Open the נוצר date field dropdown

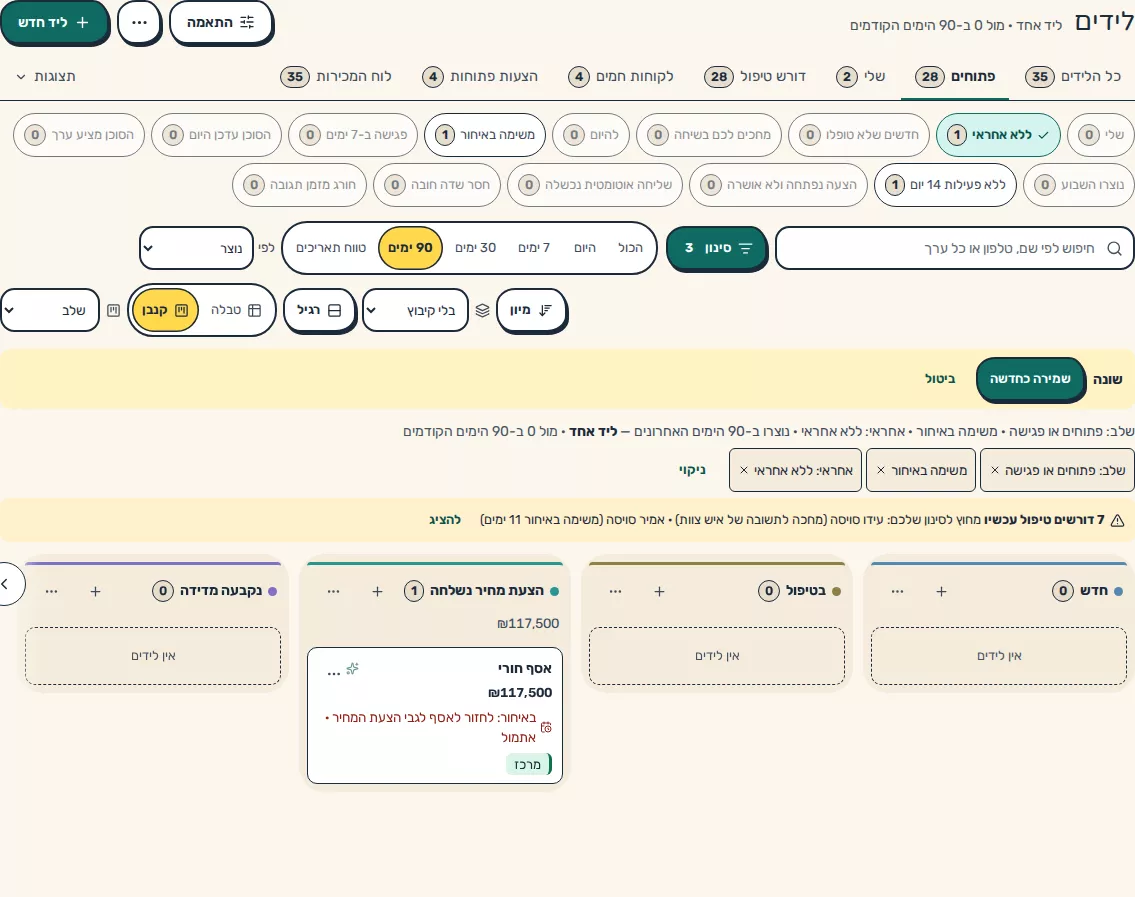pos(196,248)
